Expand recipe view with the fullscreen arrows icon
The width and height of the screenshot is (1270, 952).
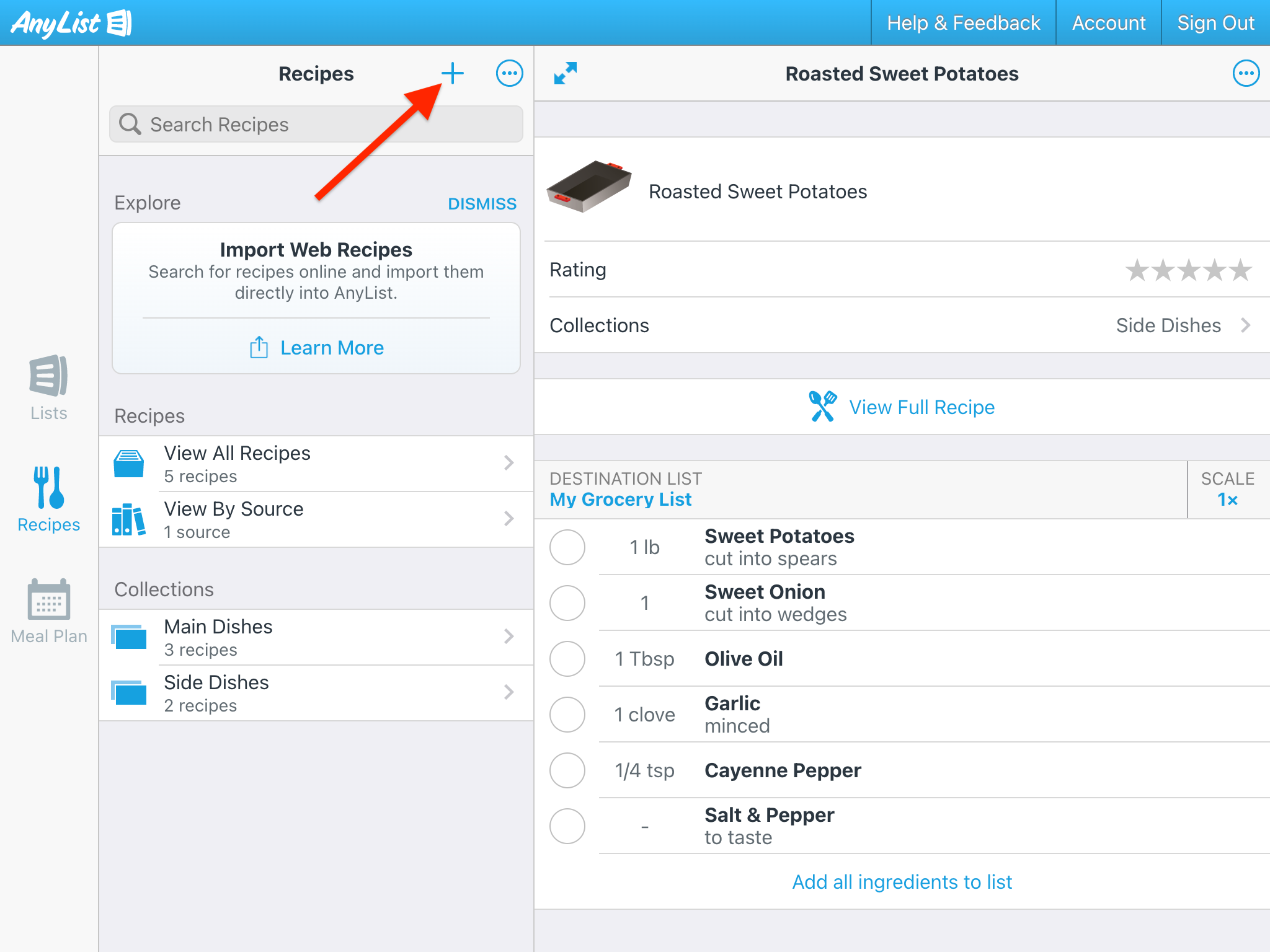(565, 73)
